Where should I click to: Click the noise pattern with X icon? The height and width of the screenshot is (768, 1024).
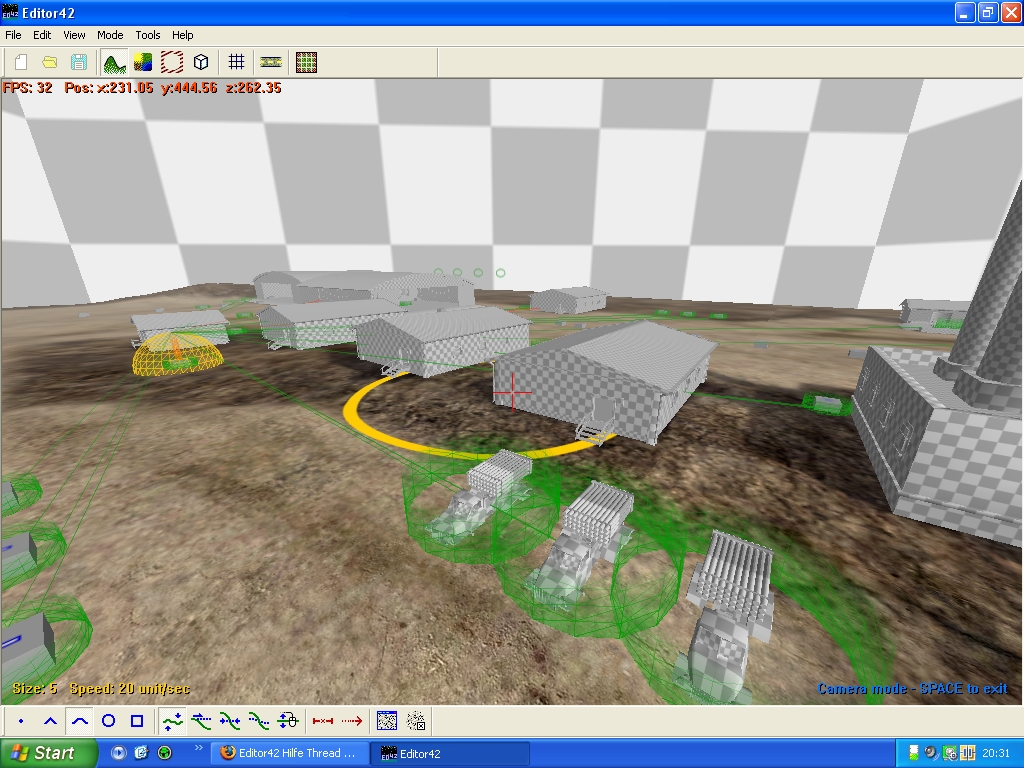coord(416,721)
